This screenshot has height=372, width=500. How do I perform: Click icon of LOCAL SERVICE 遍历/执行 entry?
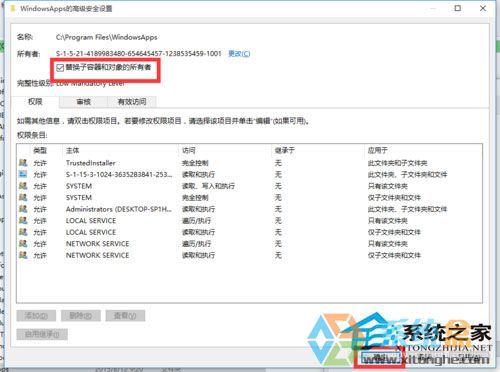pyautogui.click(x=23, y=220)
